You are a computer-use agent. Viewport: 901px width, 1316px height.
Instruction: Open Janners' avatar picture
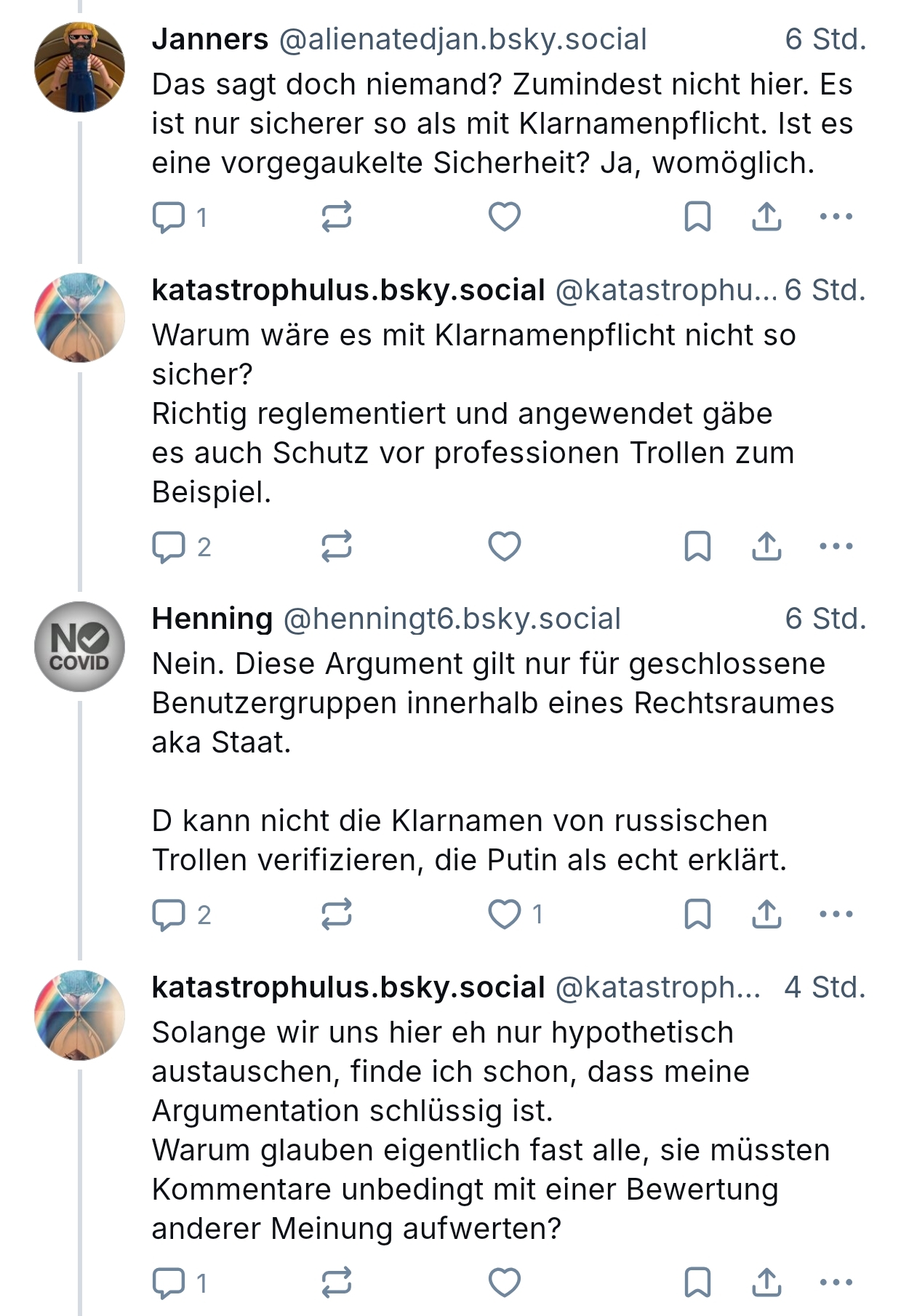pos(79,68)
